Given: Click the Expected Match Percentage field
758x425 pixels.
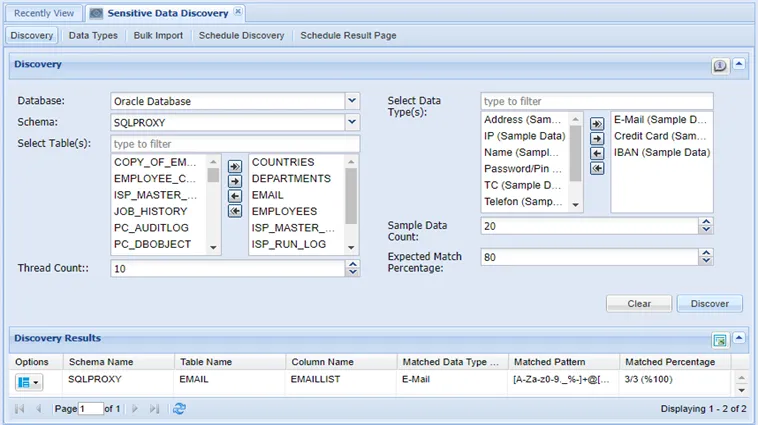Looking at the screenshot, I should [x=590, y=257].
